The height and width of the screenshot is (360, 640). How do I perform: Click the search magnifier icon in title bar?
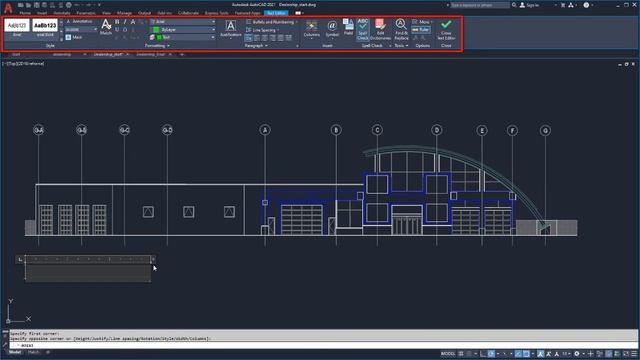point(514,5)
